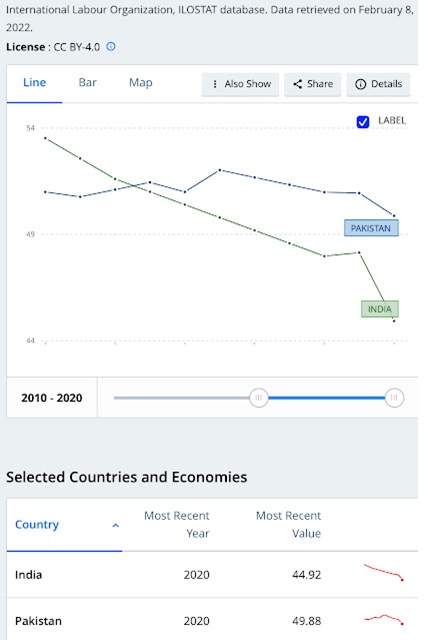Uncheck the LABEL checkbox
This screenshot has width=428, height=640.
point(363,122)
